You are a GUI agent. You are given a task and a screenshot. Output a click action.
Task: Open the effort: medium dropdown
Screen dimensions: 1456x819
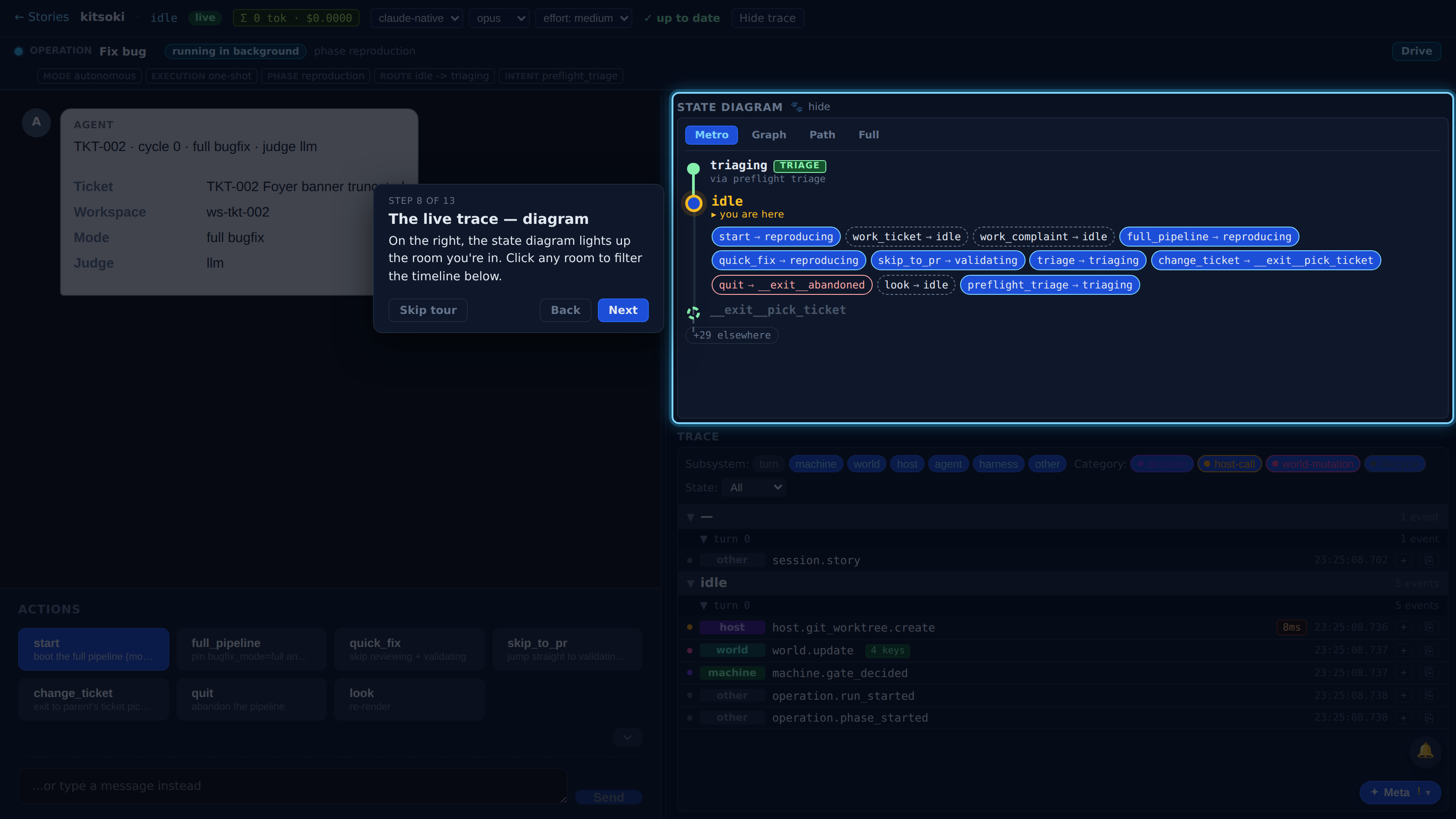point(583,18)
